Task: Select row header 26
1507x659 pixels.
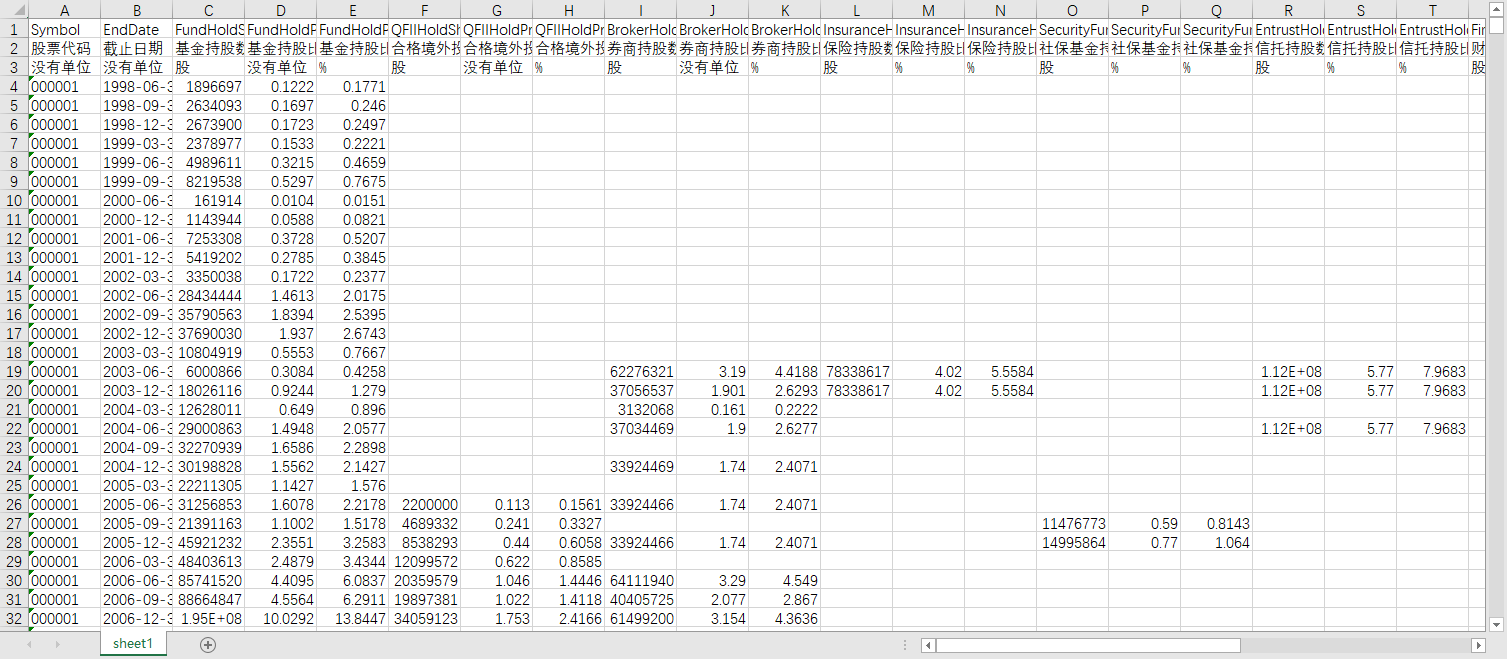Action: (x=14, y=504)
